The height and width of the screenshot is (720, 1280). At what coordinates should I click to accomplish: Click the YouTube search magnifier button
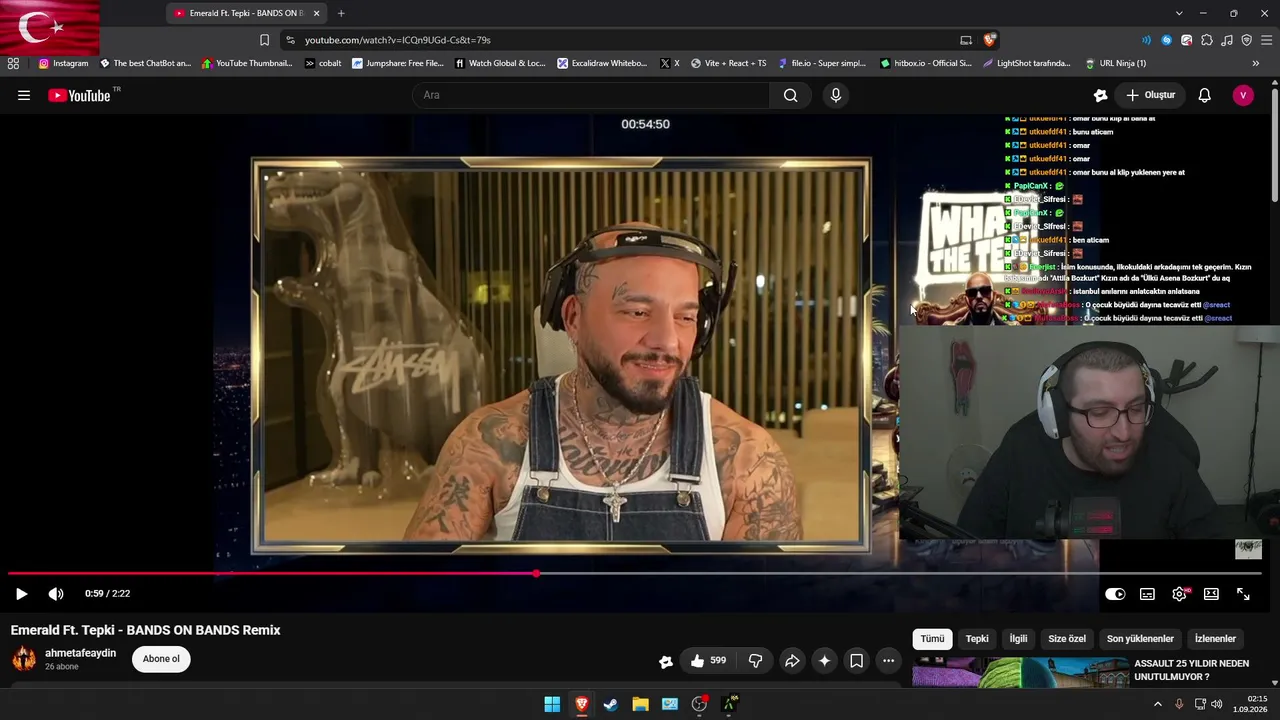coord(790,95)
